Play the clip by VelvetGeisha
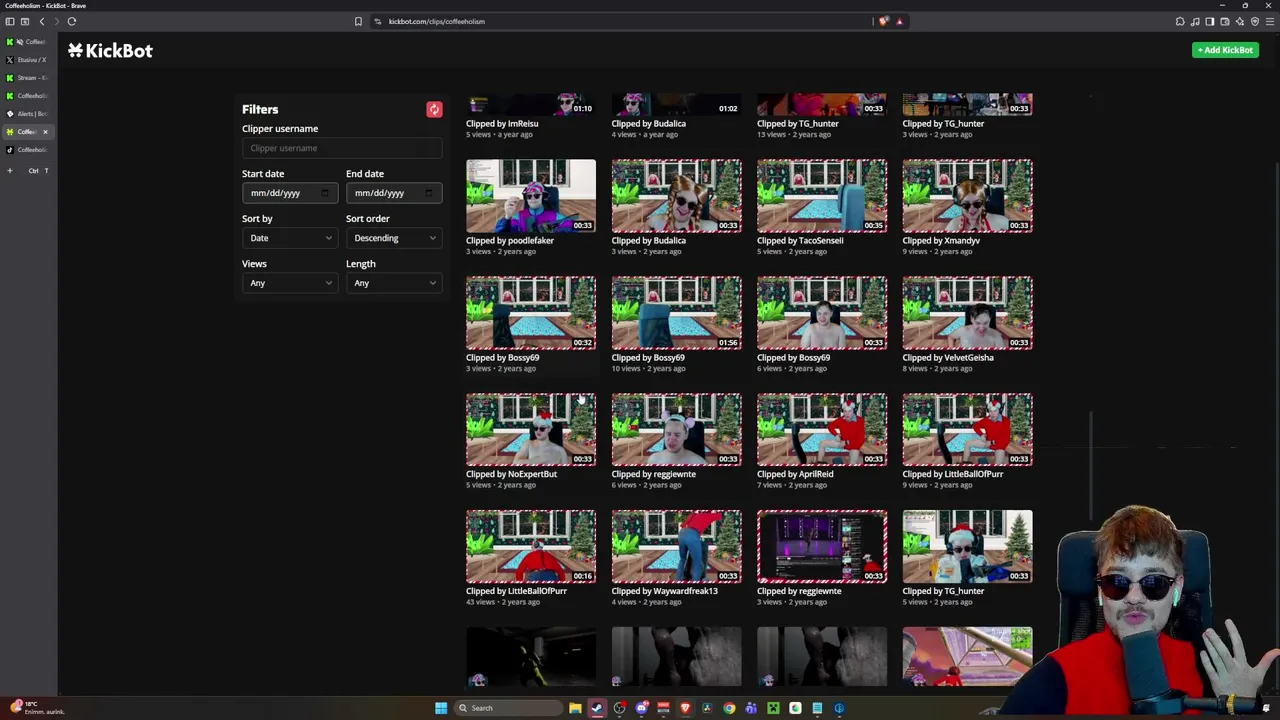This screenshot has width=1280, height=720. pyautogui.click(x=968, y=313)
